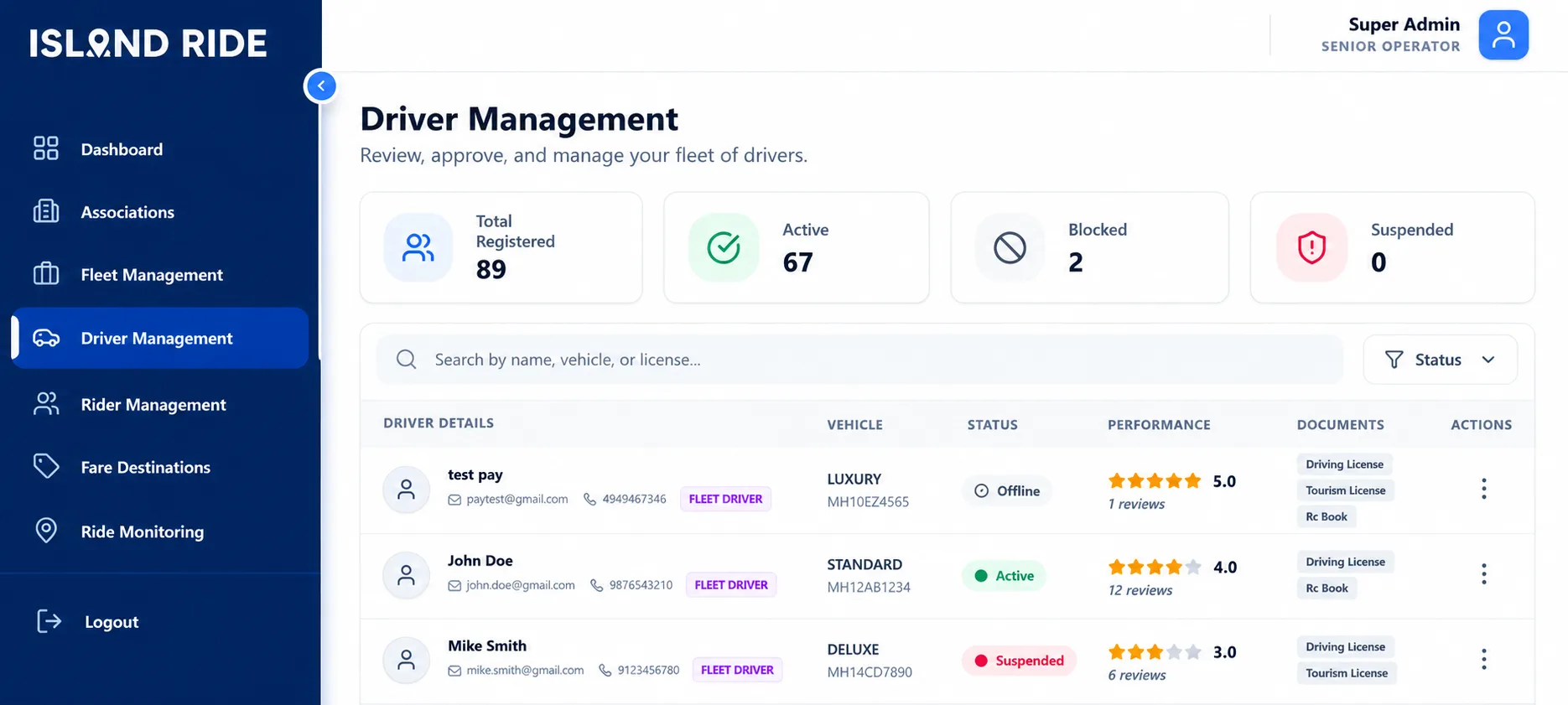Click the Logout exit icon

(49, 621)
